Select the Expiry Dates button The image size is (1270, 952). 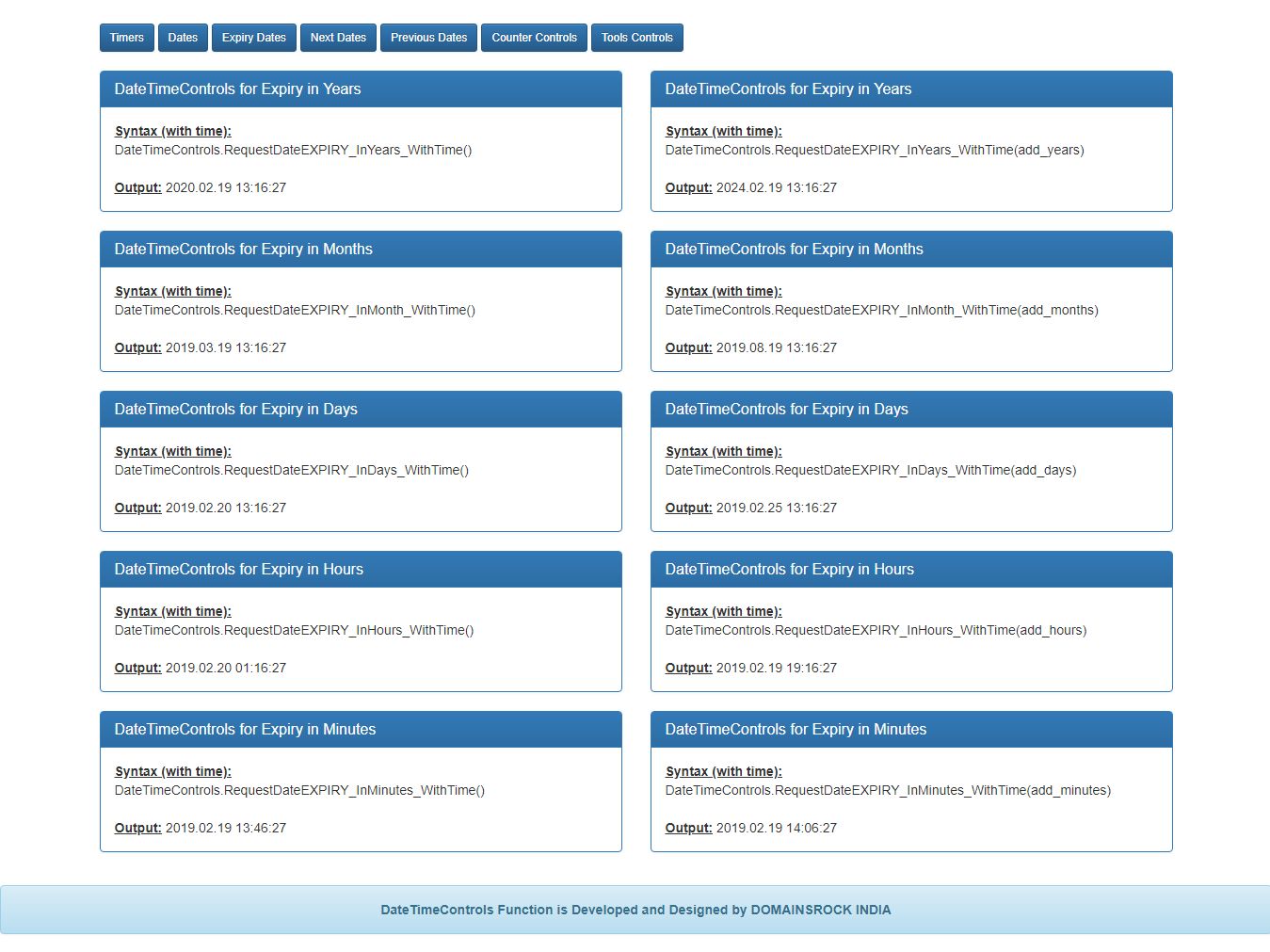pos(254,38)
